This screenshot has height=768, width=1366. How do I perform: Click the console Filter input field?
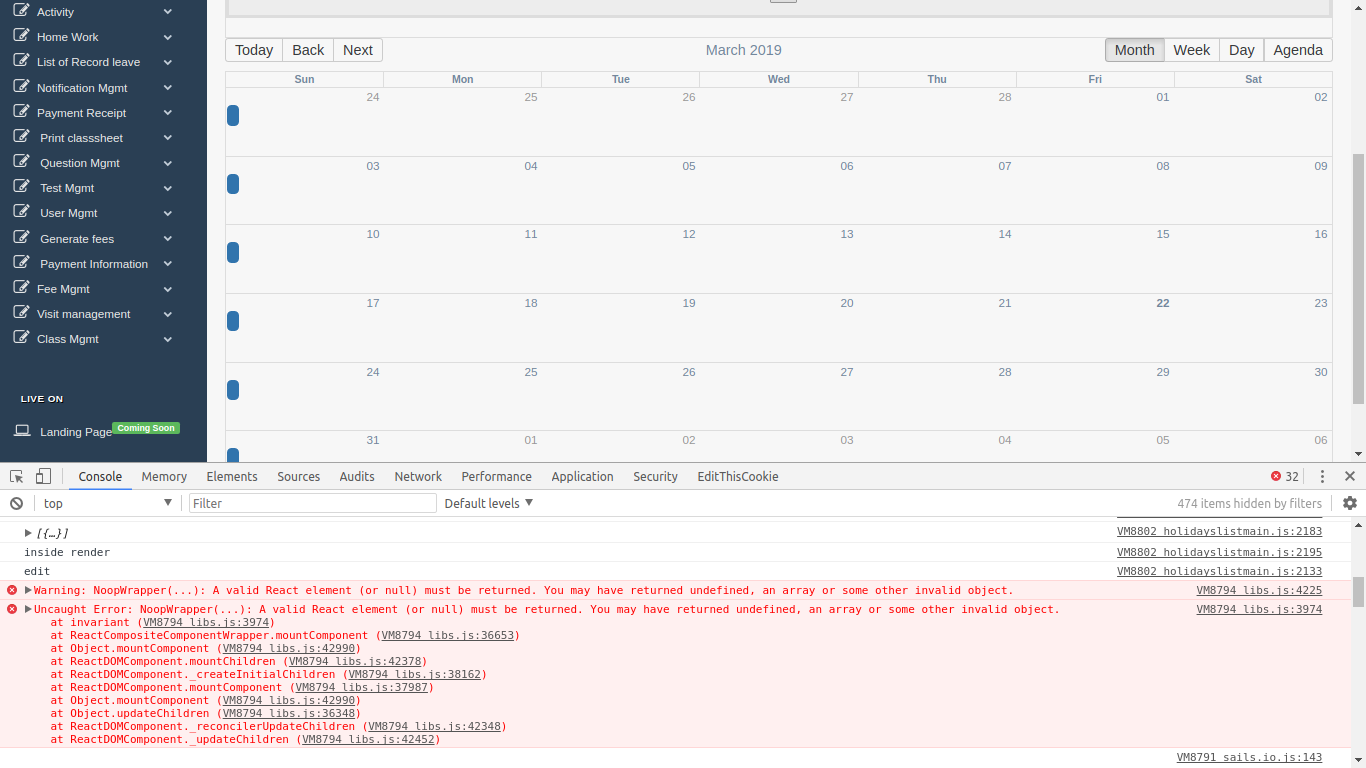pos(312,503)
